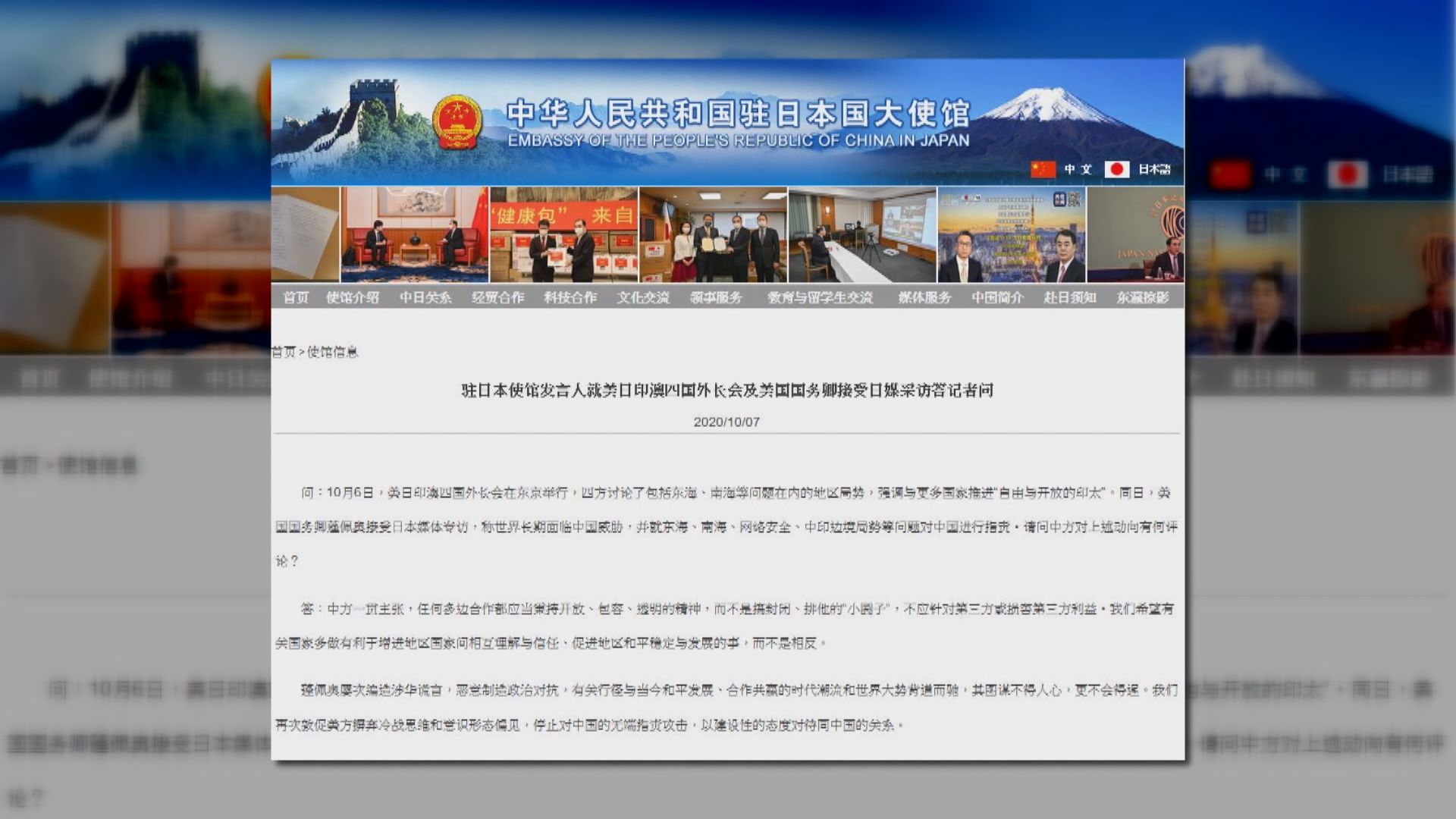Viewport: 1456px width, 819px height.
Task: Click the national emblem in the banner
Action: [x=459, y=120]
